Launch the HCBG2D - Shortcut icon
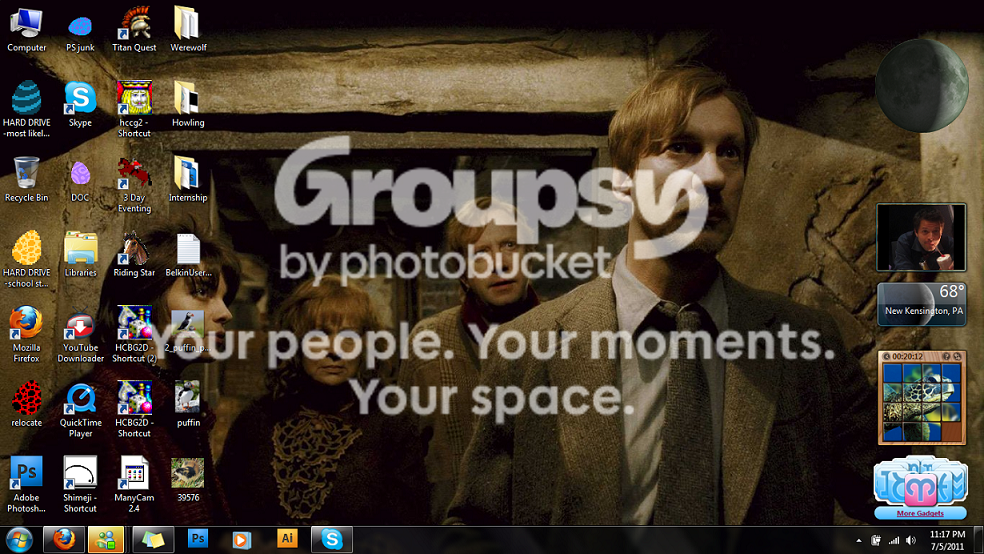The width and height of the screenshot is (984, 554). coord(134,410)
